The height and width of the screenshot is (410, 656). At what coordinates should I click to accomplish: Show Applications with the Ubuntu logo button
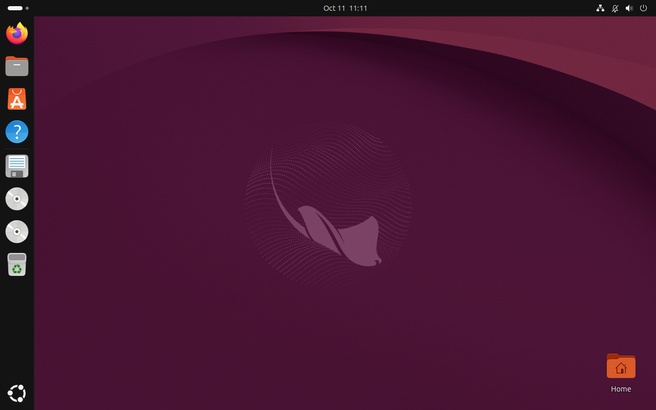point(17,393)
